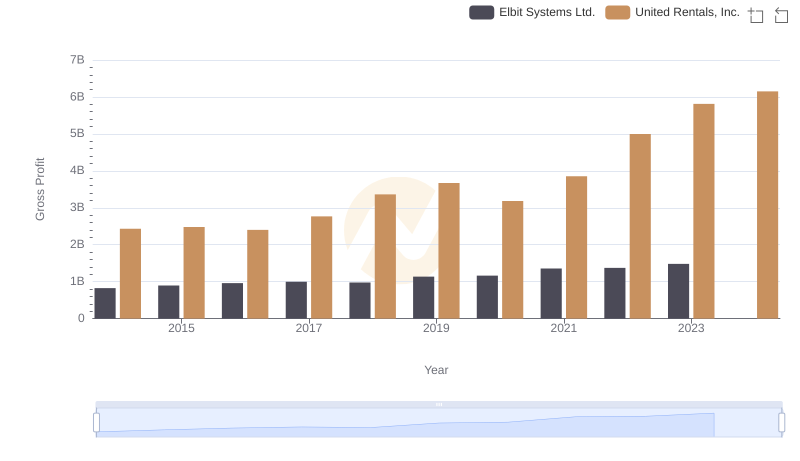This screenshot has height=461, width=800.
Task: Click the 5B y-axis label
Action: pyautogui.click(x=77, y=134)
